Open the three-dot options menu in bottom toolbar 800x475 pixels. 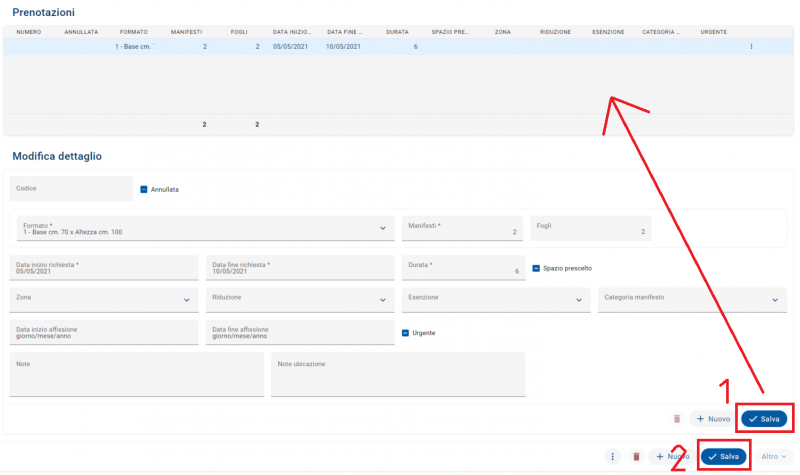coord(613,456)
